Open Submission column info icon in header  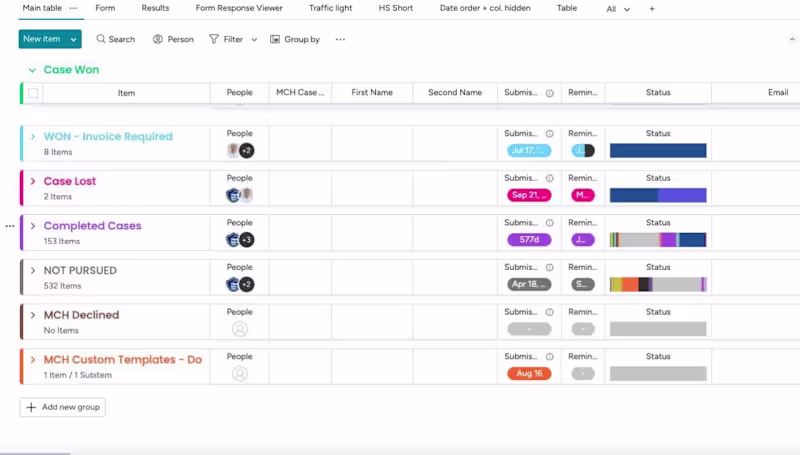(549, 93)
